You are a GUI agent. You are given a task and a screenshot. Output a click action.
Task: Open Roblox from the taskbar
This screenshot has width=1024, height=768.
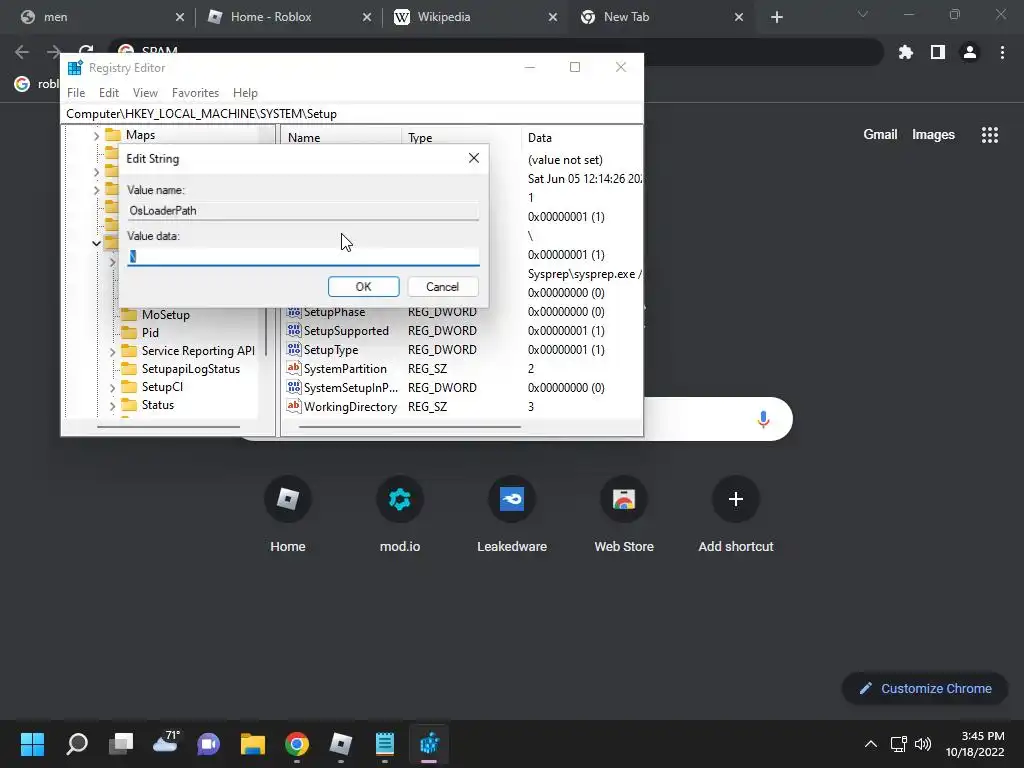tap(340, 744)
